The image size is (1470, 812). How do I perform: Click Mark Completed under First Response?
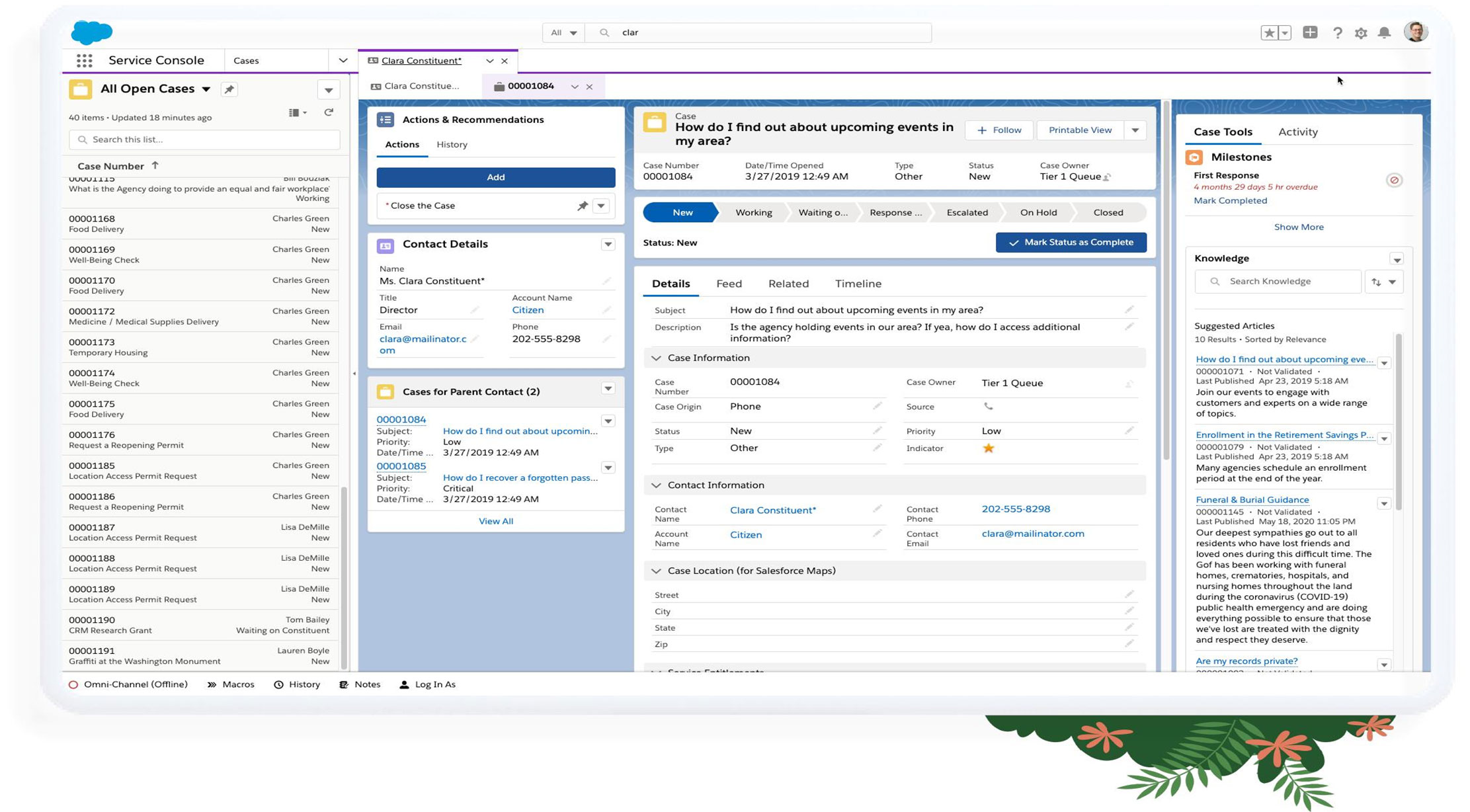click(1230, 200)
